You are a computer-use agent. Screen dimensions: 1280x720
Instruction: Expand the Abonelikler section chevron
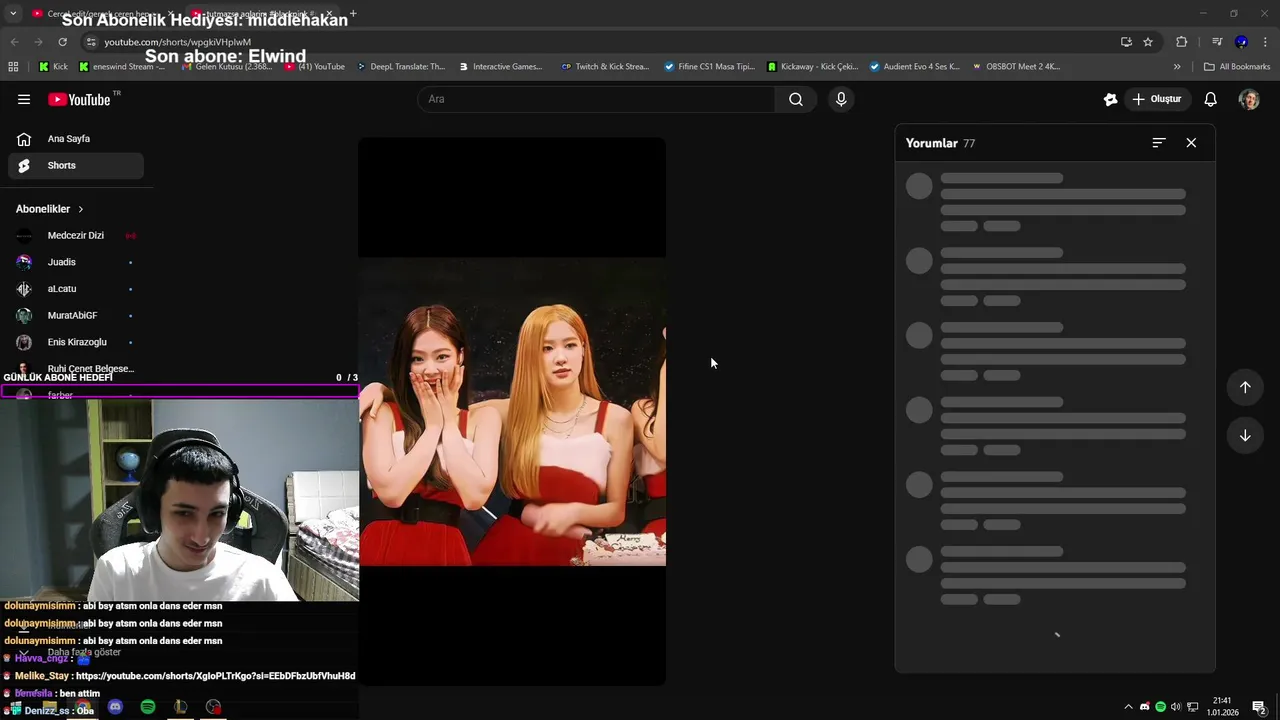click(x=81, y=209)
